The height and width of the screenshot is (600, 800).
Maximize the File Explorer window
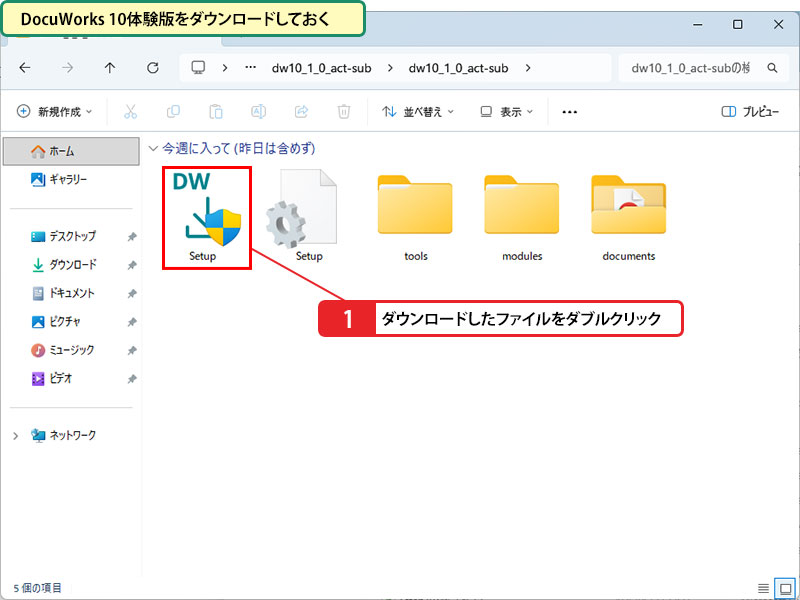(737, 24)
